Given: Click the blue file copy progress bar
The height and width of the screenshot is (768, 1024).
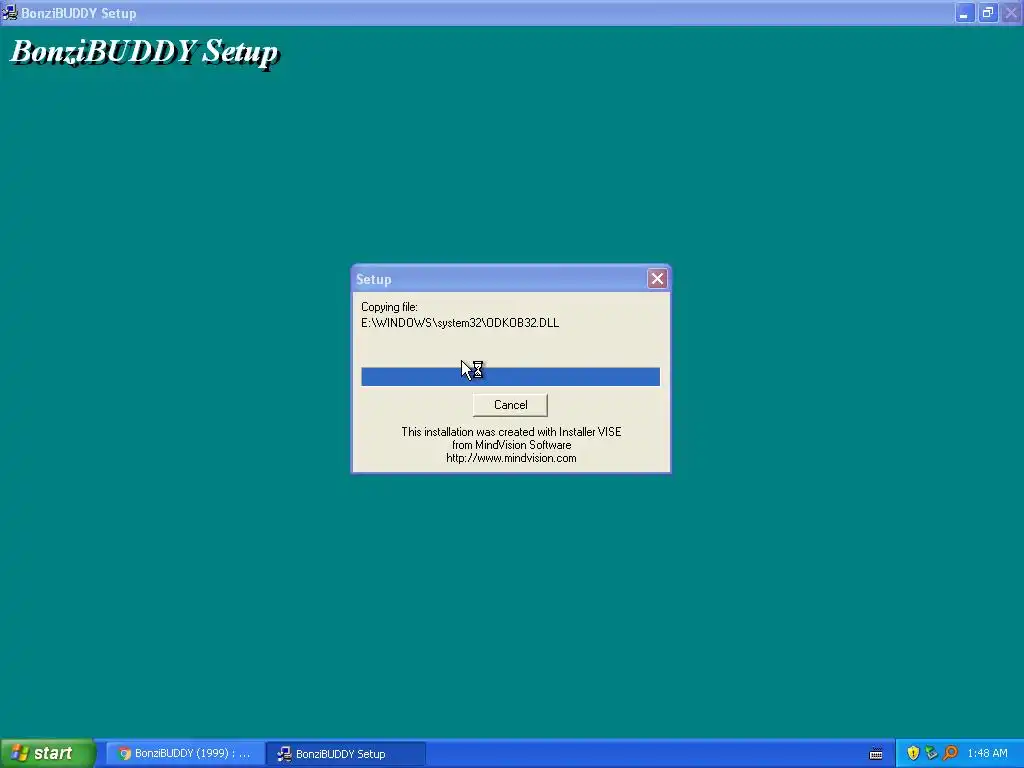Looking at the screenshot, I should (510, 376).
